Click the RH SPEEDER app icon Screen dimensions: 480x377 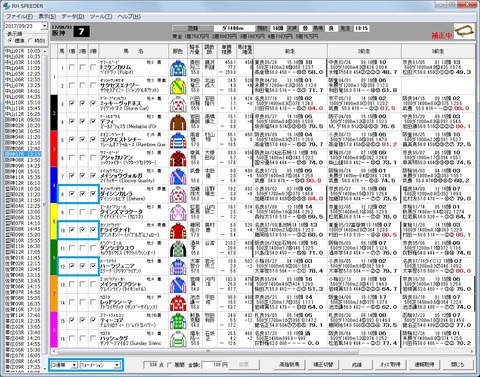6,6
